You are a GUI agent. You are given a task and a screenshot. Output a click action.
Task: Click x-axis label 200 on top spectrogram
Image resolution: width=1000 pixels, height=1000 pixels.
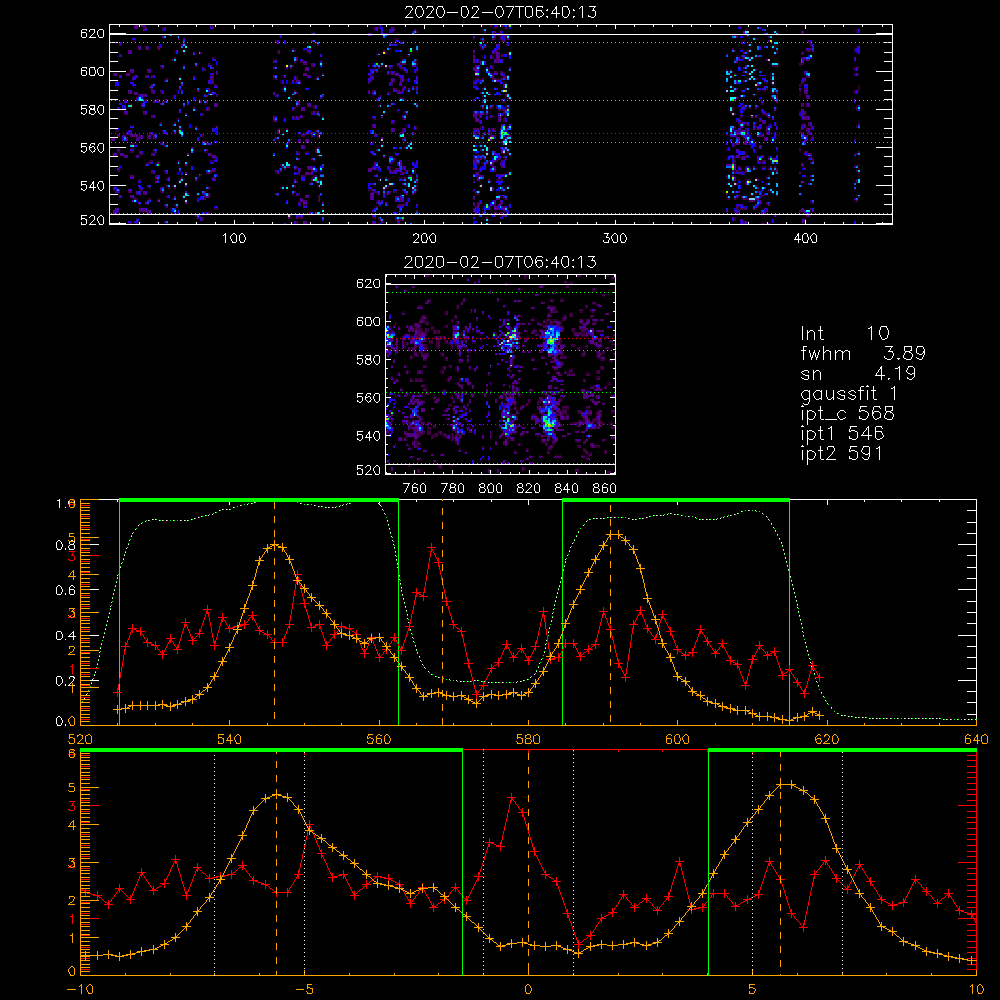(424, 239)
